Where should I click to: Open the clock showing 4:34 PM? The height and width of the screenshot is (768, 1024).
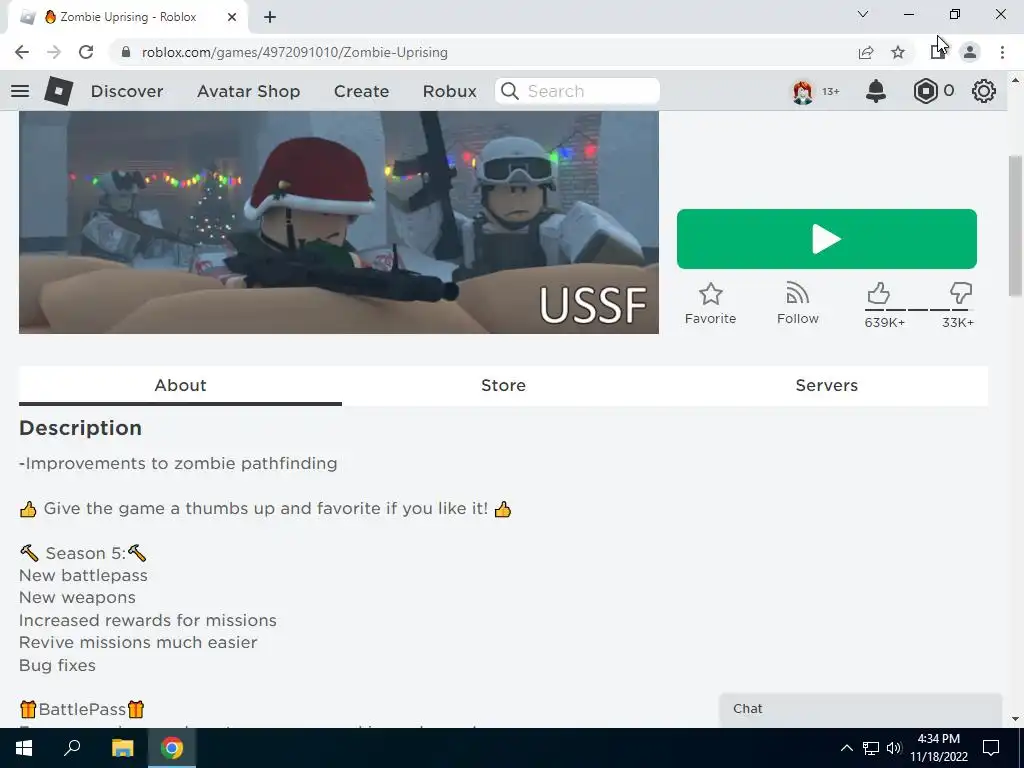point(938,748)
